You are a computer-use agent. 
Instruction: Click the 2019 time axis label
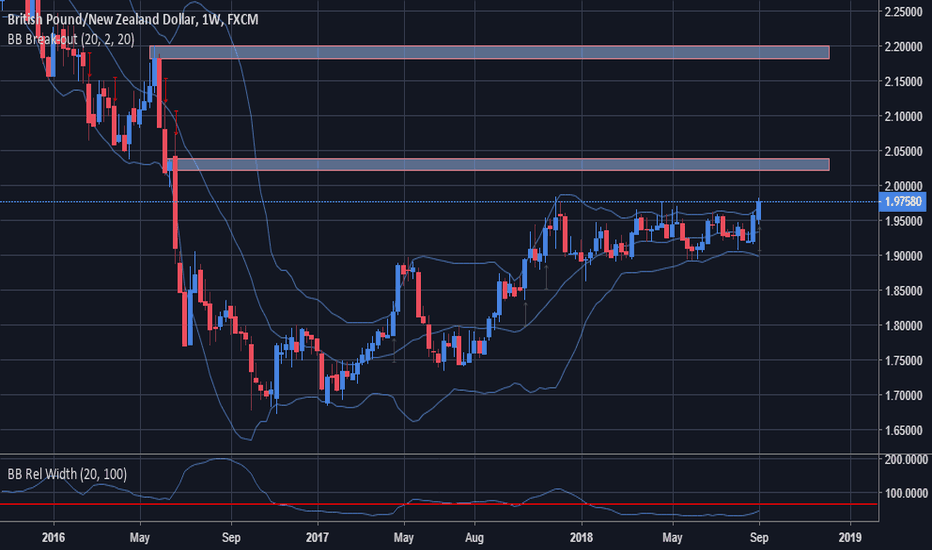[x=850, y=538]
